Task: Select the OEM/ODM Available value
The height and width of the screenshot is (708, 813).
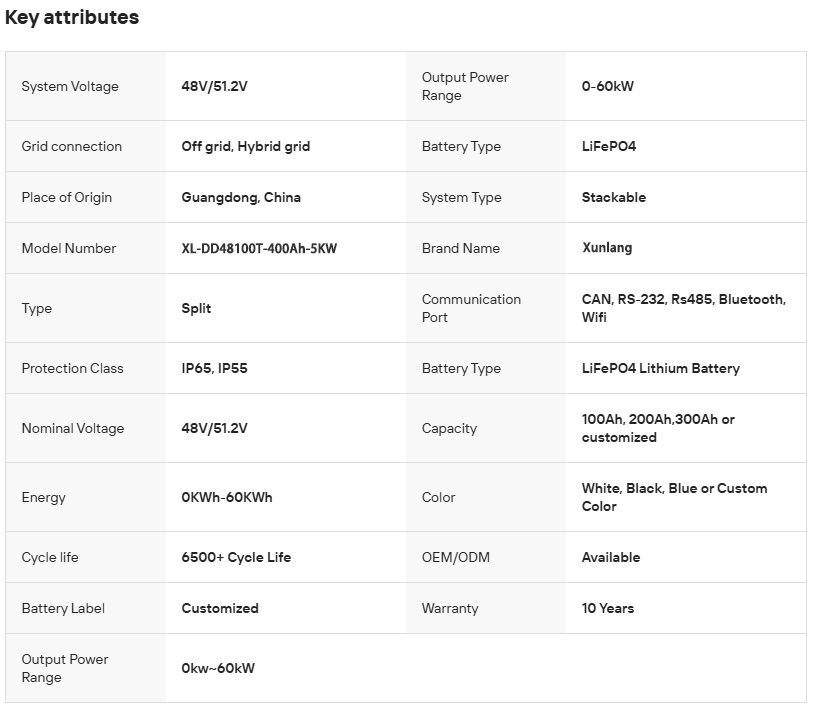Action: pyautogui.click(x=611, y=557)
